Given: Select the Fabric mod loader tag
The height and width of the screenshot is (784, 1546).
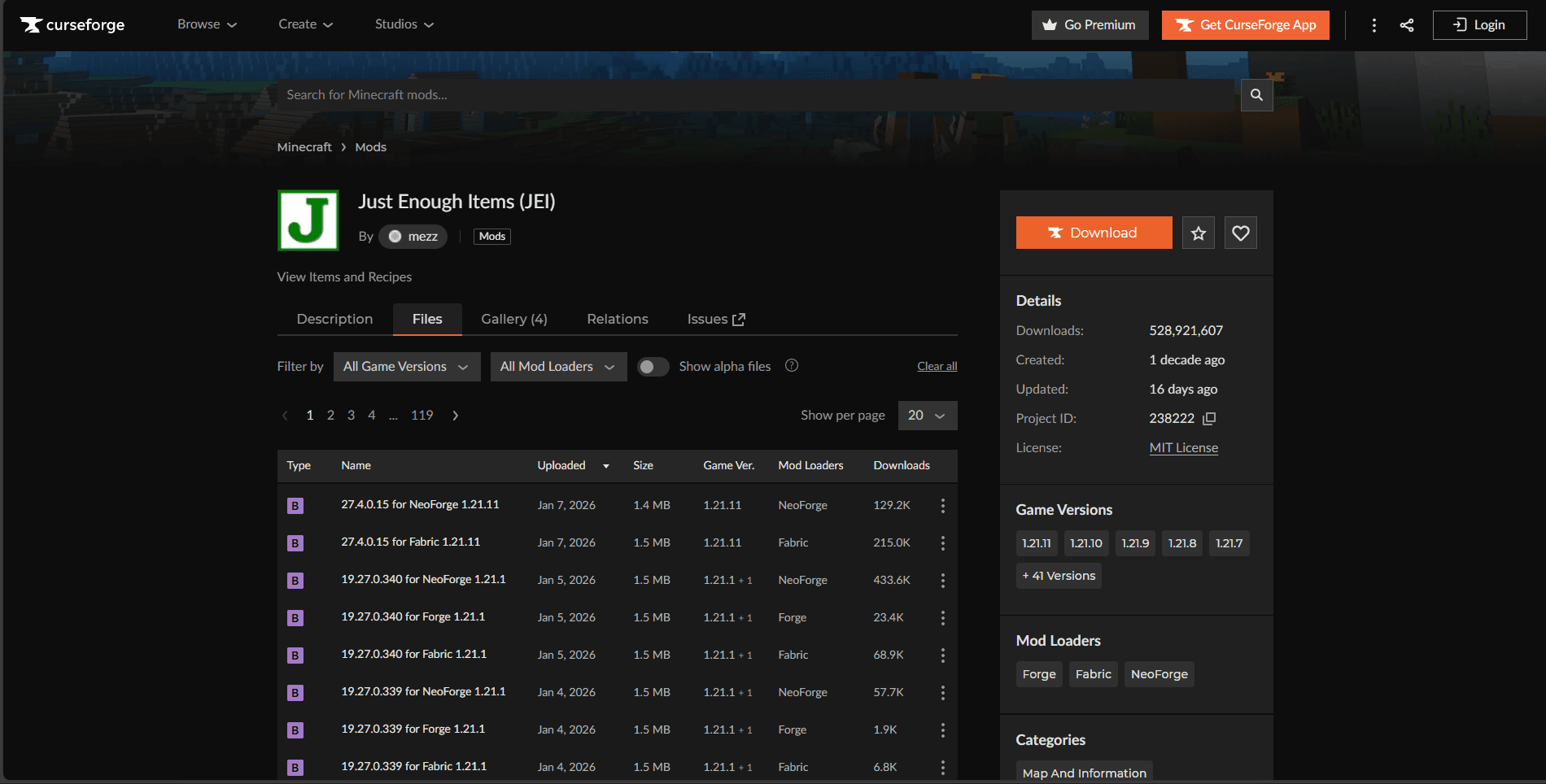Looking at the screenshot, I should pos(1094,674).
